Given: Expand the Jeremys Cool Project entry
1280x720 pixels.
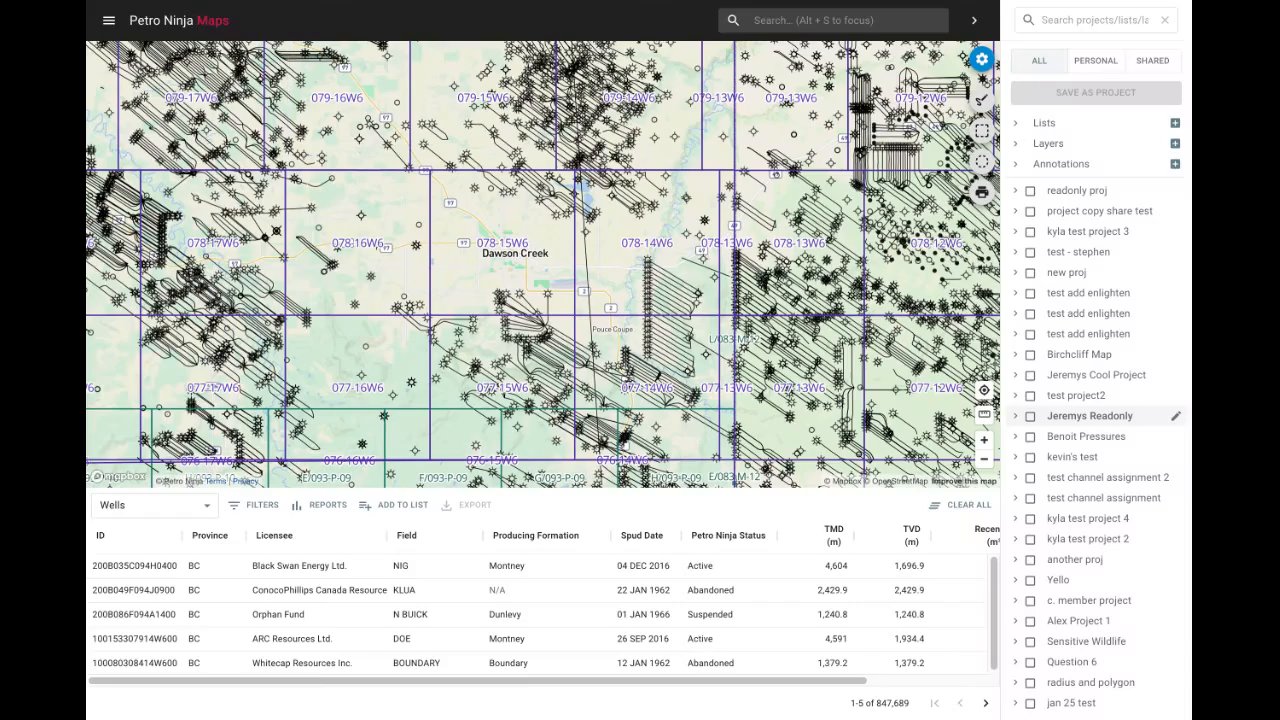Looking at the screenshot, I should pos(1016,375).
